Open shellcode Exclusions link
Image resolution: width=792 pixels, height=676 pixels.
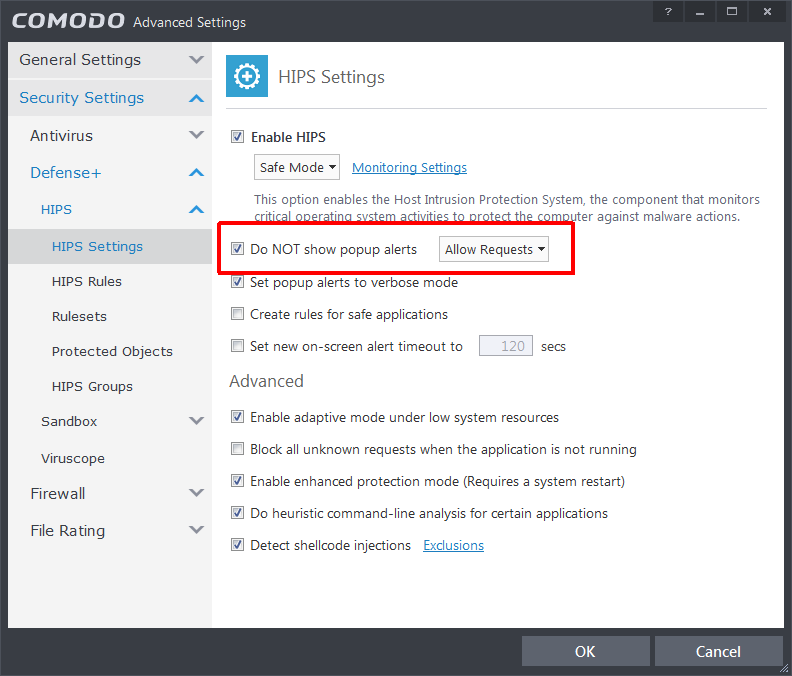tap(453, 545)
